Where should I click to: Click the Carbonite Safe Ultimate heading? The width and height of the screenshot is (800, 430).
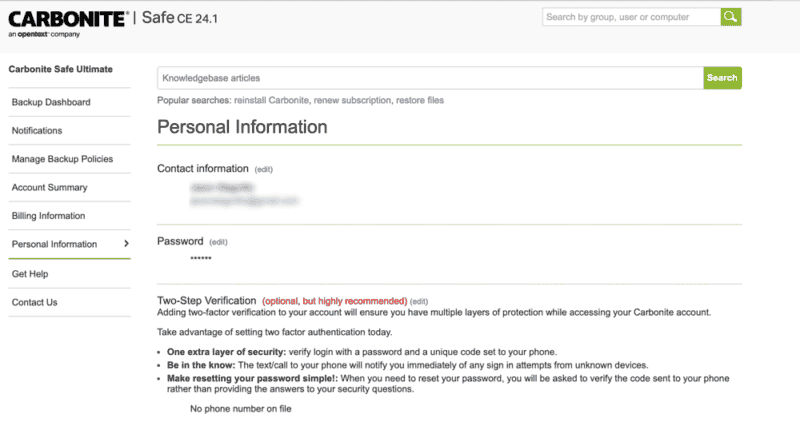pos(60,69)
